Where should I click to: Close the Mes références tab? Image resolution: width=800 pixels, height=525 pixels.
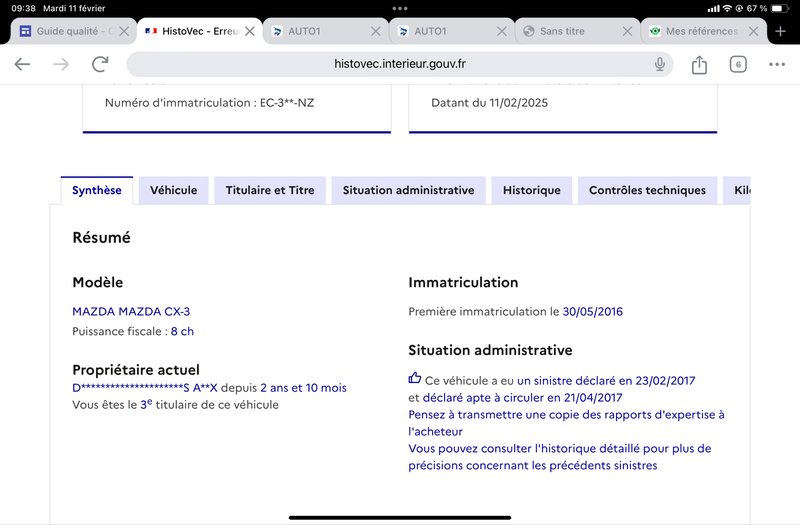pyautogui.click(x=753, y=31)
